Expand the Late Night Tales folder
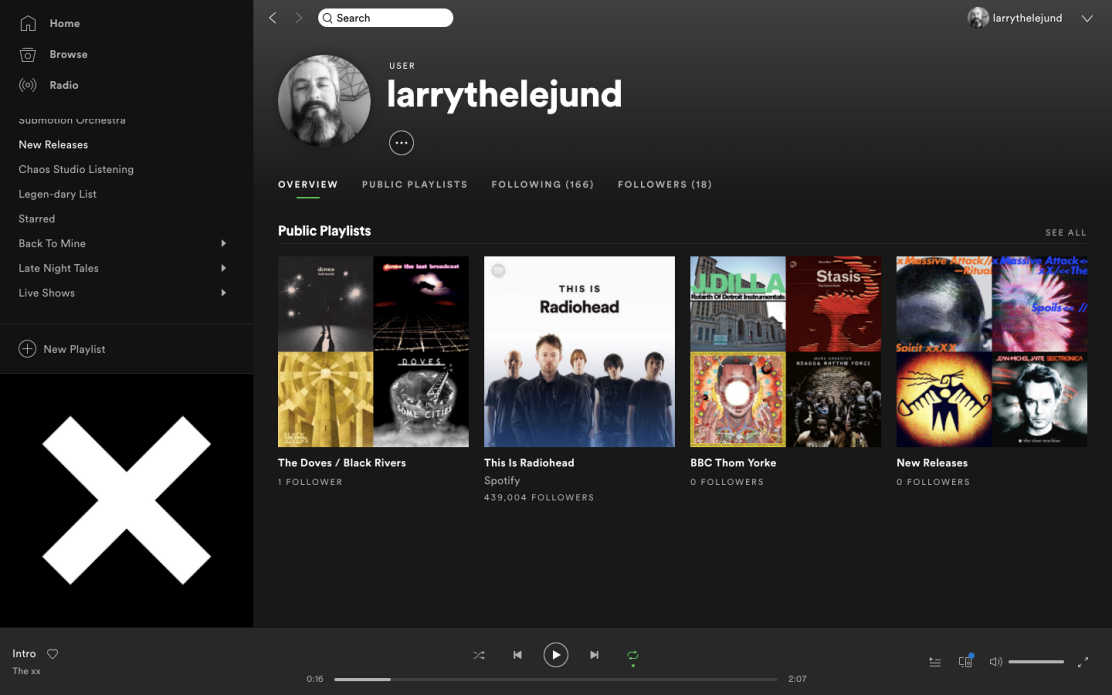Screen dimensions: 1112x695 click(x=223, y=268)
